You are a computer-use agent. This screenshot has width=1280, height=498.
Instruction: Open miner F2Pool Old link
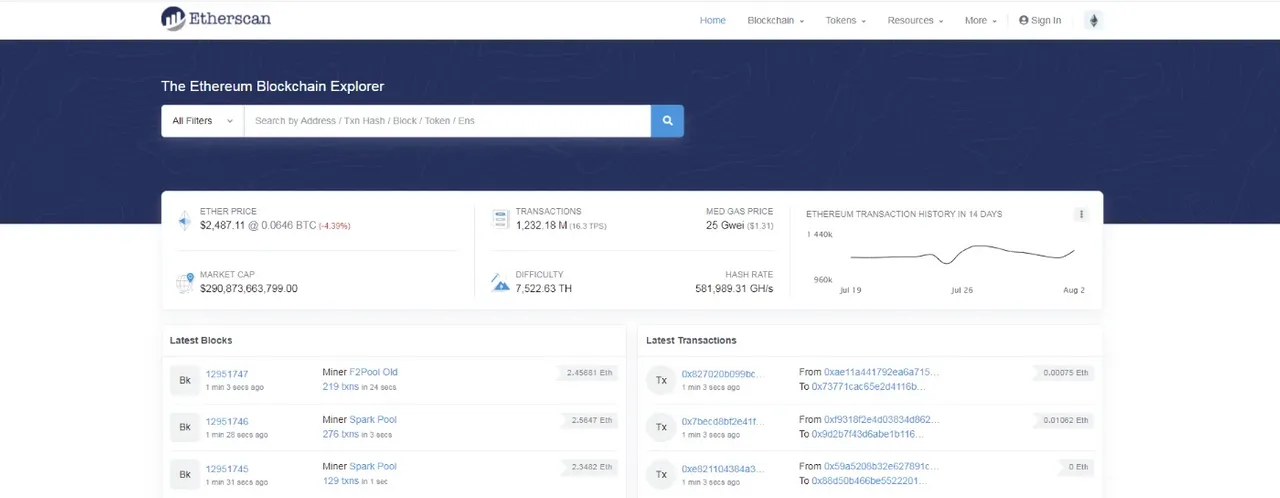(x=374, y=372)
